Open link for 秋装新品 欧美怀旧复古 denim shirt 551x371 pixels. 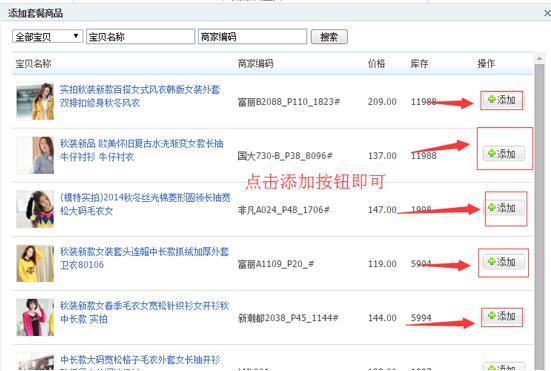tap(142, 150)
